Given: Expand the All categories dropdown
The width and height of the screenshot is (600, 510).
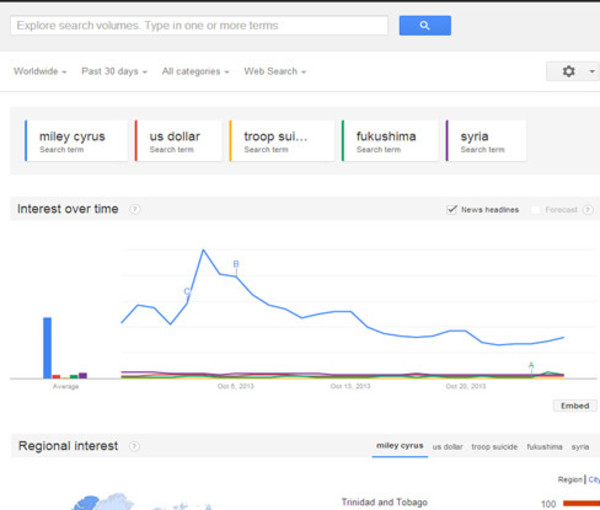Looking at the screenshot, I should 195,72.
